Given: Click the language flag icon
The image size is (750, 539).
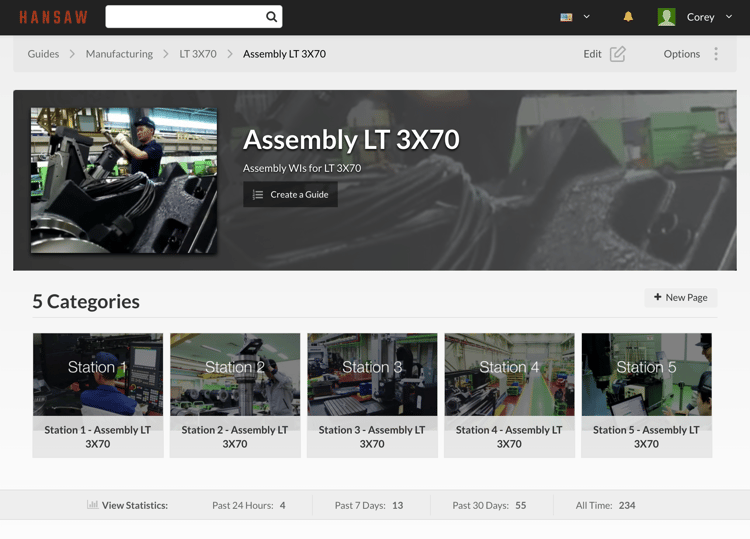Looking at the screenshot, I should point(566,17).
